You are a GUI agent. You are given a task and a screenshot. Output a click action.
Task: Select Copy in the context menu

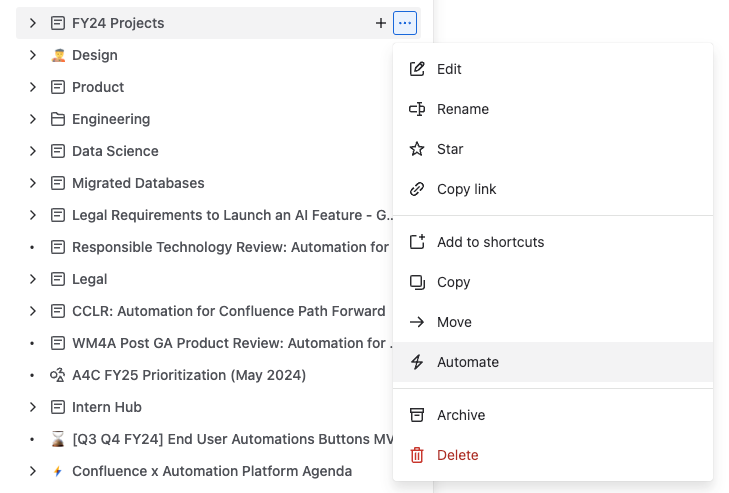[x=453, y=282]
